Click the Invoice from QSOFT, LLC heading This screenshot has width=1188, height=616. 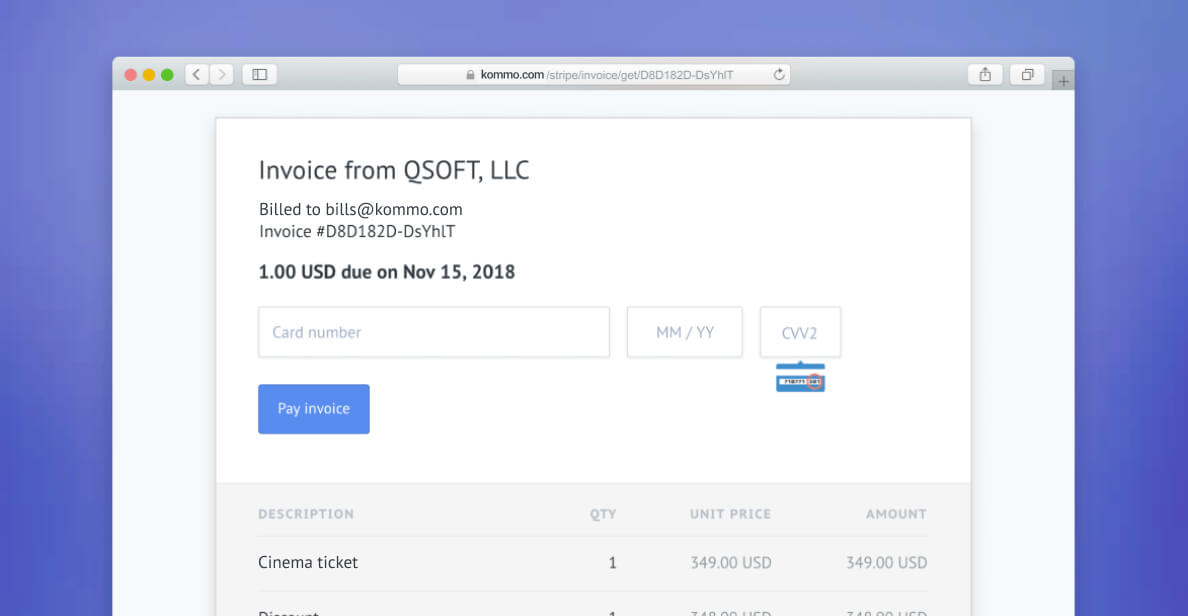[x=394, y=170]
